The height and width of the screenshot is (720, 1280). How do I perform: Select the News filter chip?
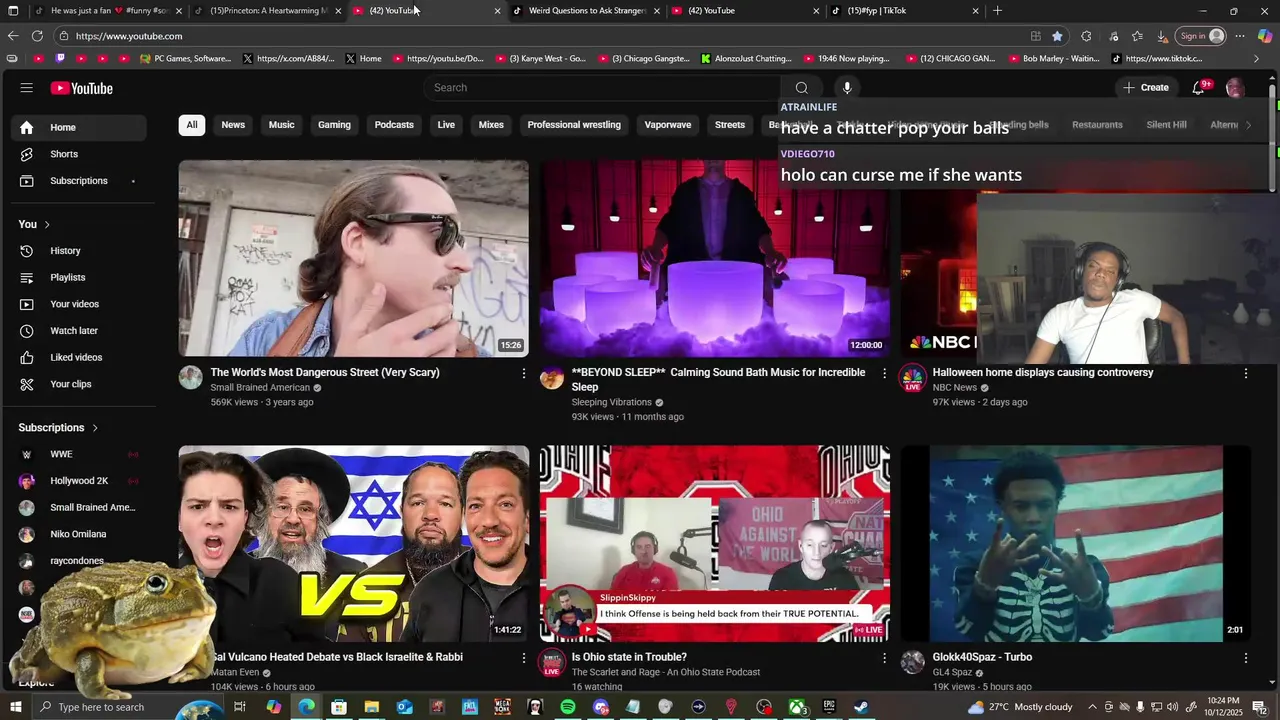click(x=233, y=125)
